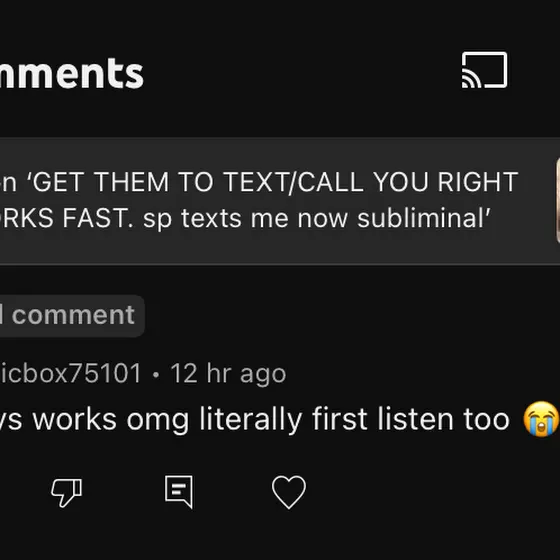Click the words 'RKS FAST.' in the banner

66,218
